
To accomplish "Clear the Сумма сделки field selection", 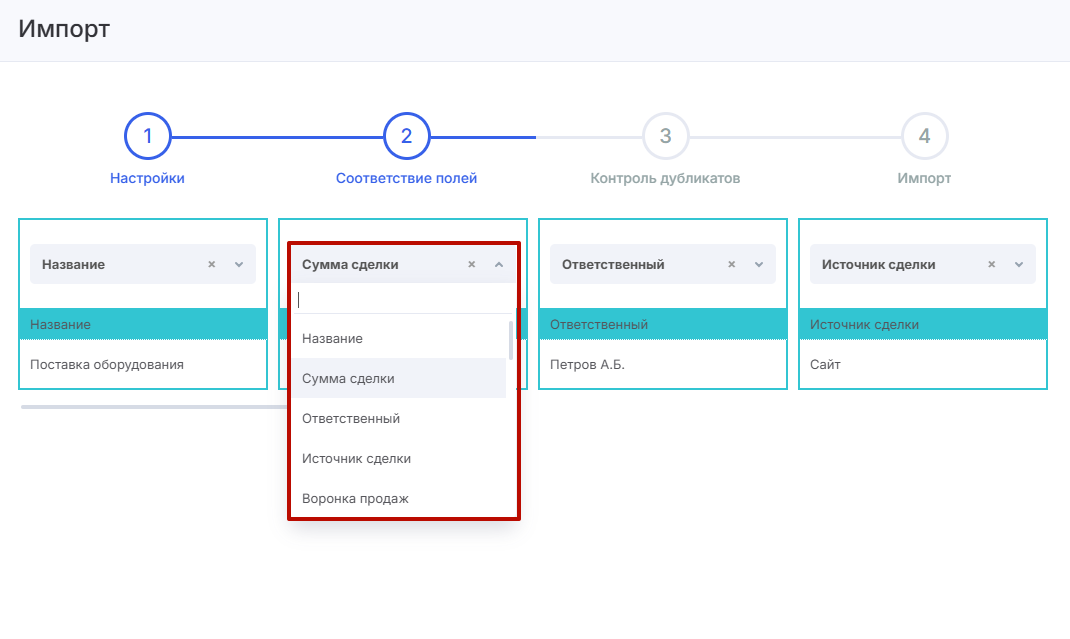I will click(x=471, y=265).
